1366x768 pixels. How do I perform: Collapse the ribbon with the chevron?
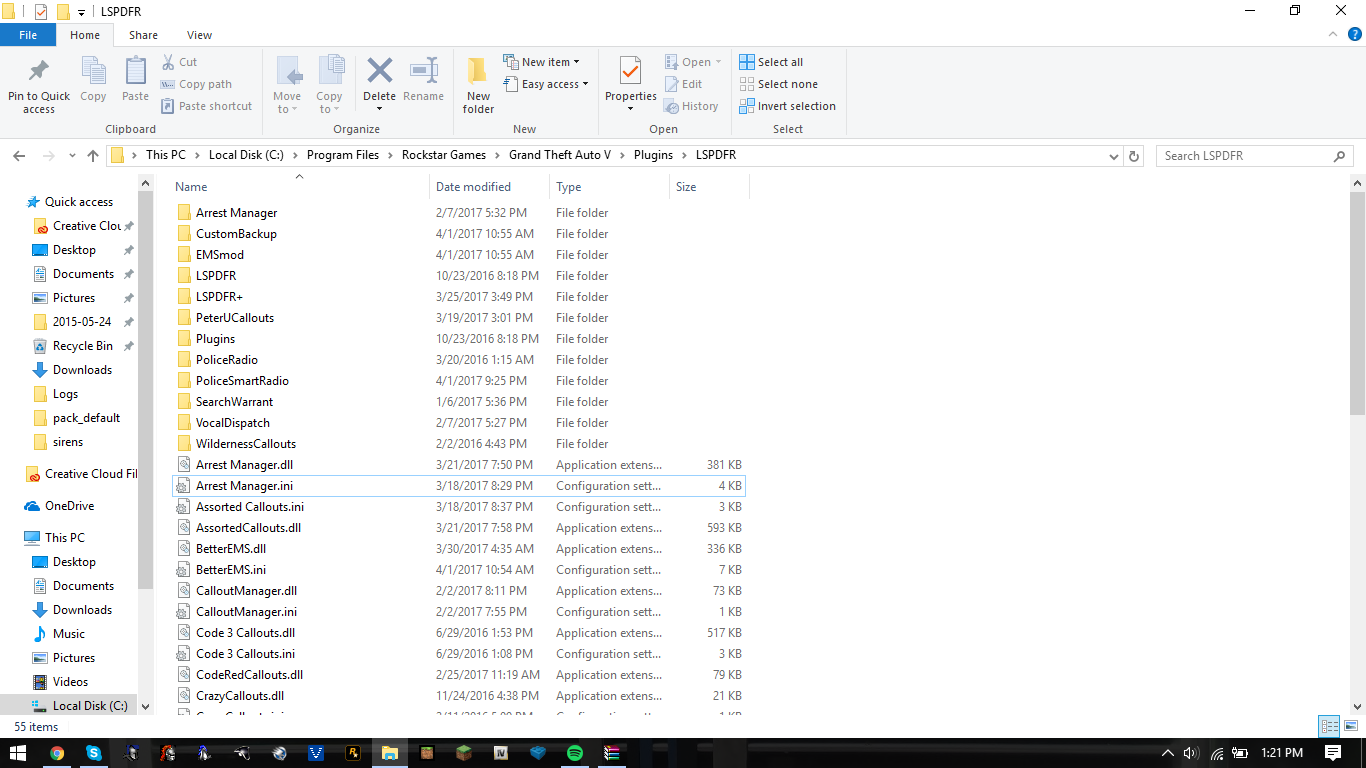click(1331, 35)
